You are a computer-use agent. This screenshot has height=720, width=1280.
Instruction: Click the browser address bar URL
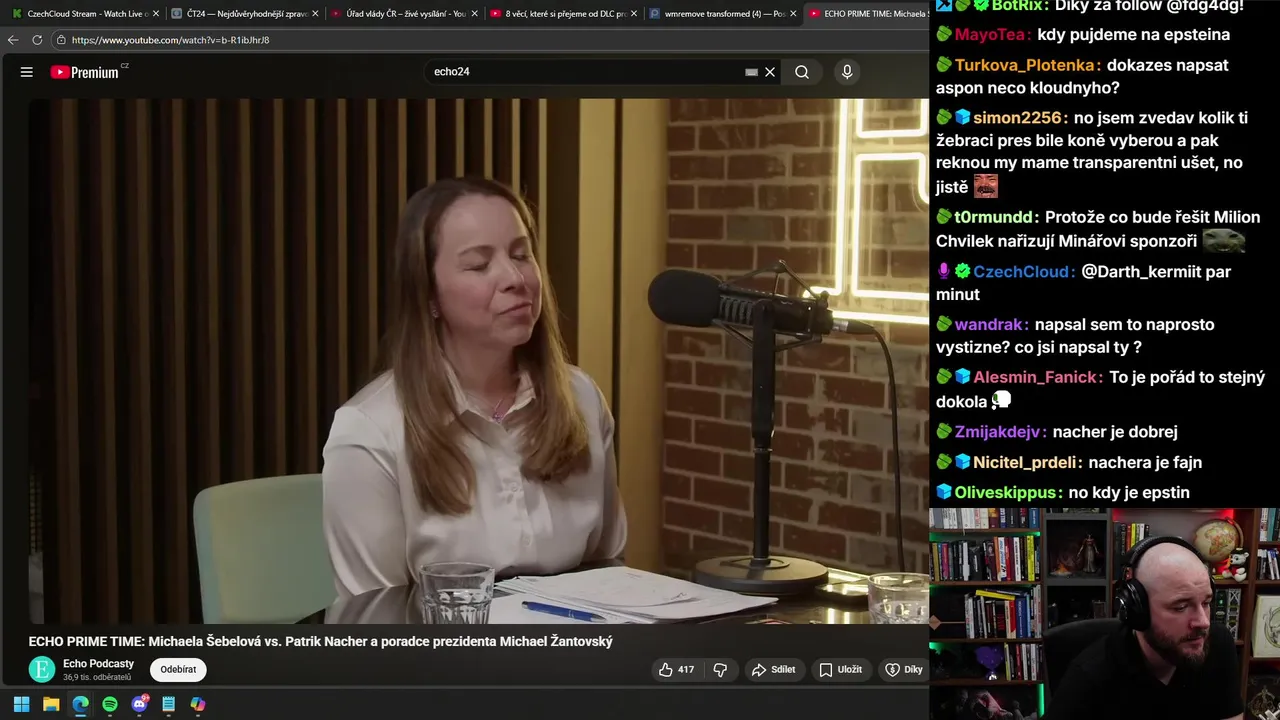(x=170, y=40)
